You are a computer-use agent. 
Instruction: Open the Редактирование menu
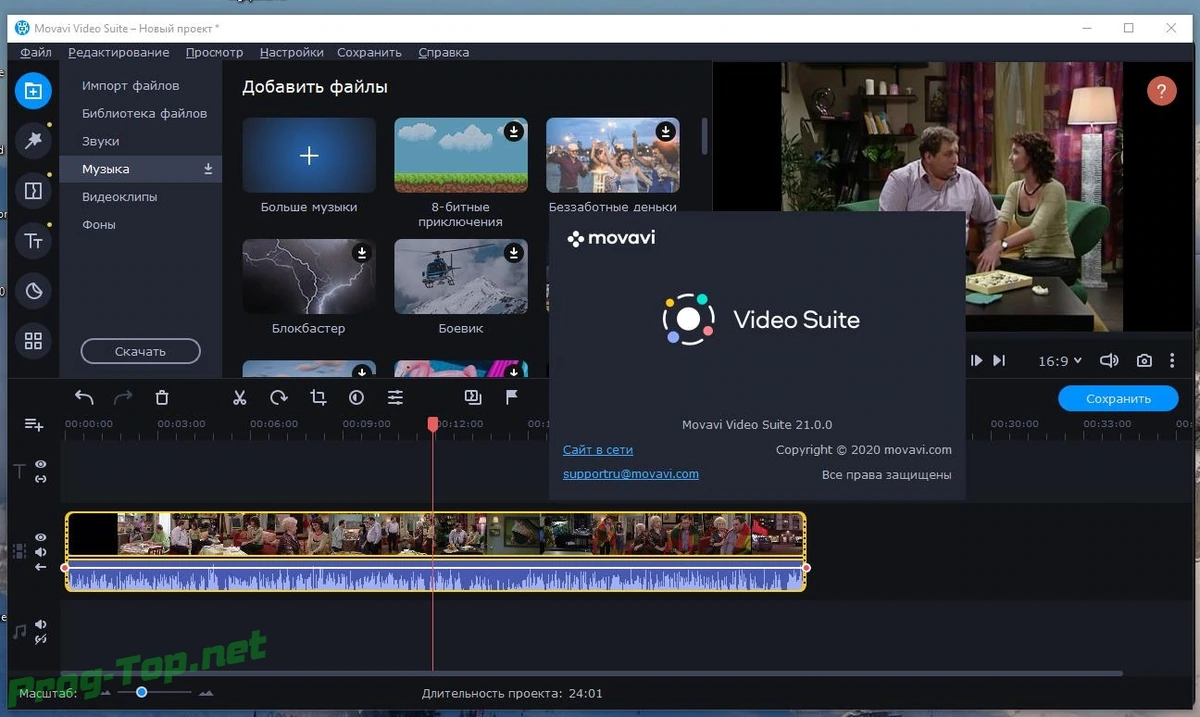click(119, 52)
